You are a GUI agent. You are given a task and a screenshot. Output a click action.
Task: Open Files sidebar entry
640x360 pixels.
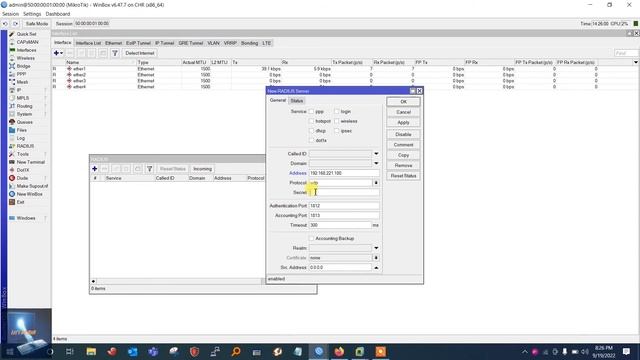tap(22, 130)
